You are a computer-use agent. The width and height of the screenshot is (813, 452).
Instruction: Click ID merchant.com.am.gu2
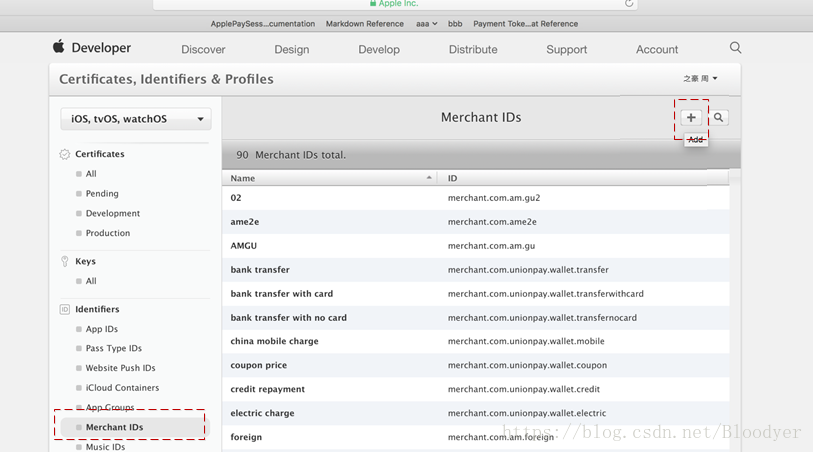(494, 197)
